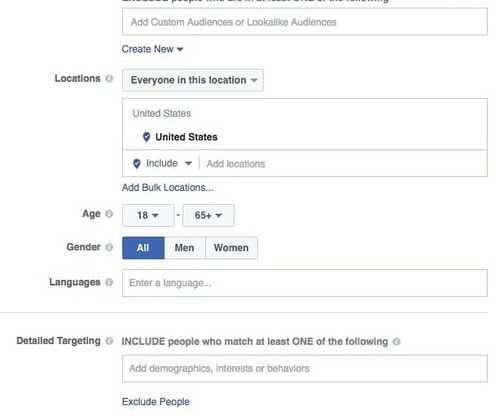This screenshot has height=420, width=500.
Task: Click the Add demographics, interests or behaviors field
Action: 305,369
